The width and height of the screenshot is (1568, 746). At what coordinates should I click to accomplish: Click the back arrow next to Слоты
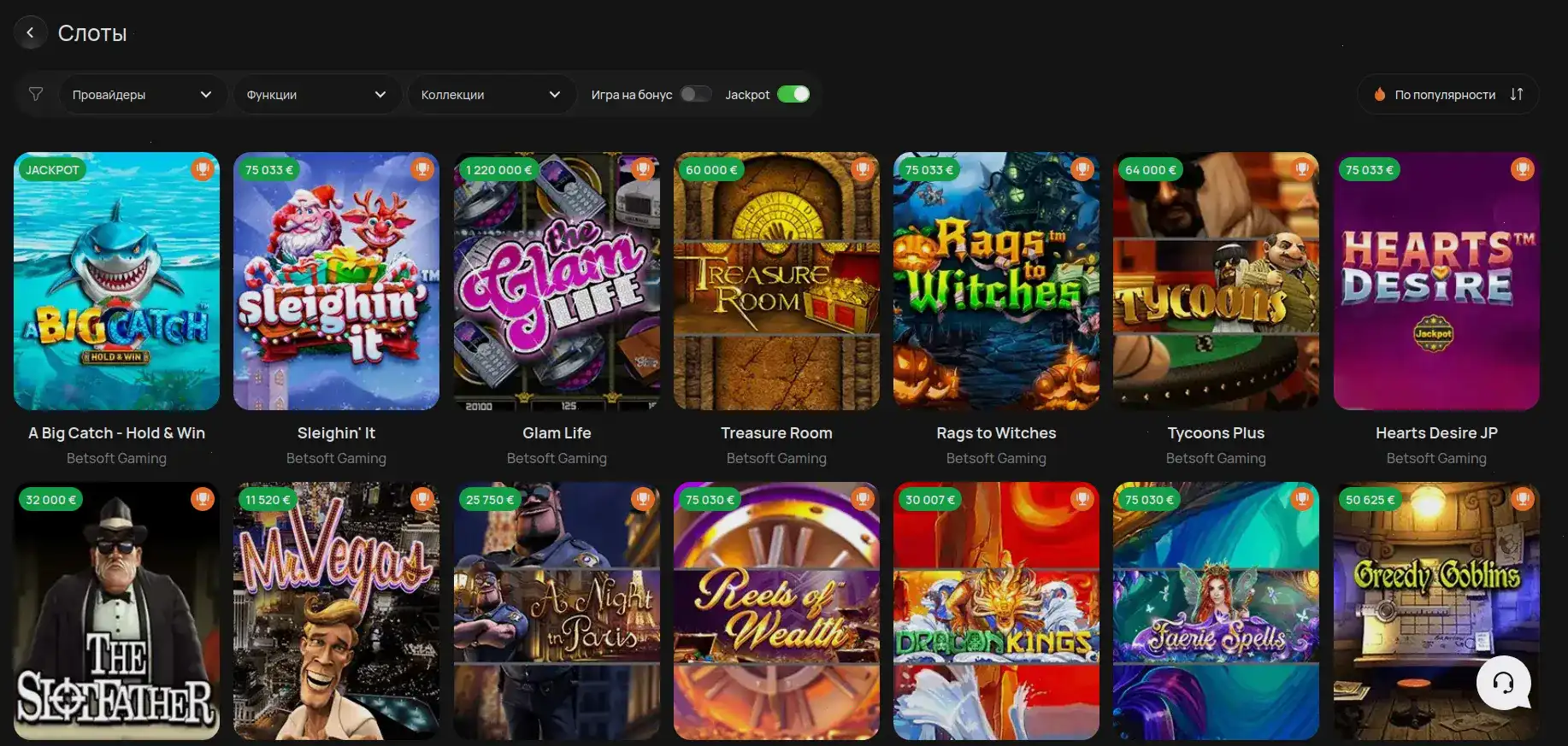click(31, 33)
